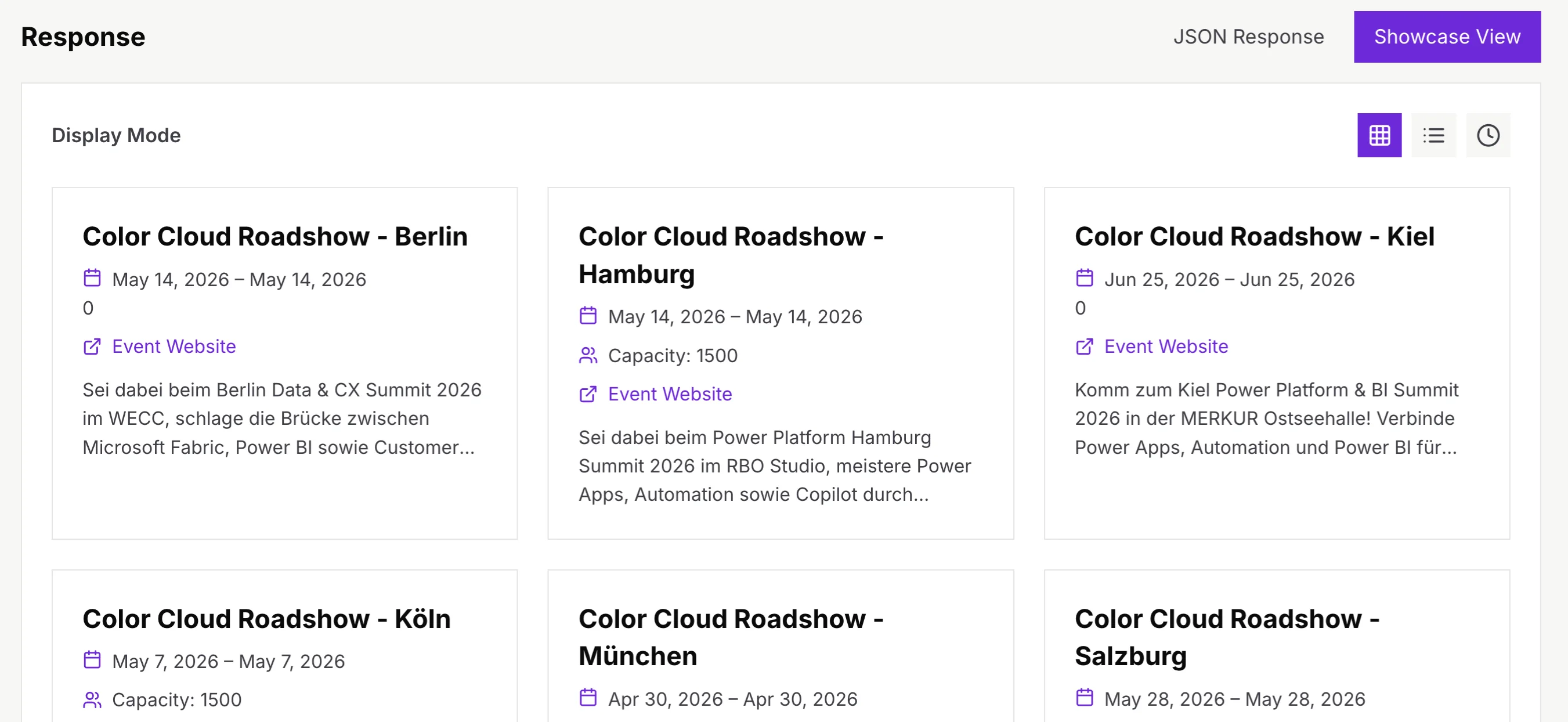Click external link icon in Hamburg card
1568x722 pixels.
[x=588, y=394]
